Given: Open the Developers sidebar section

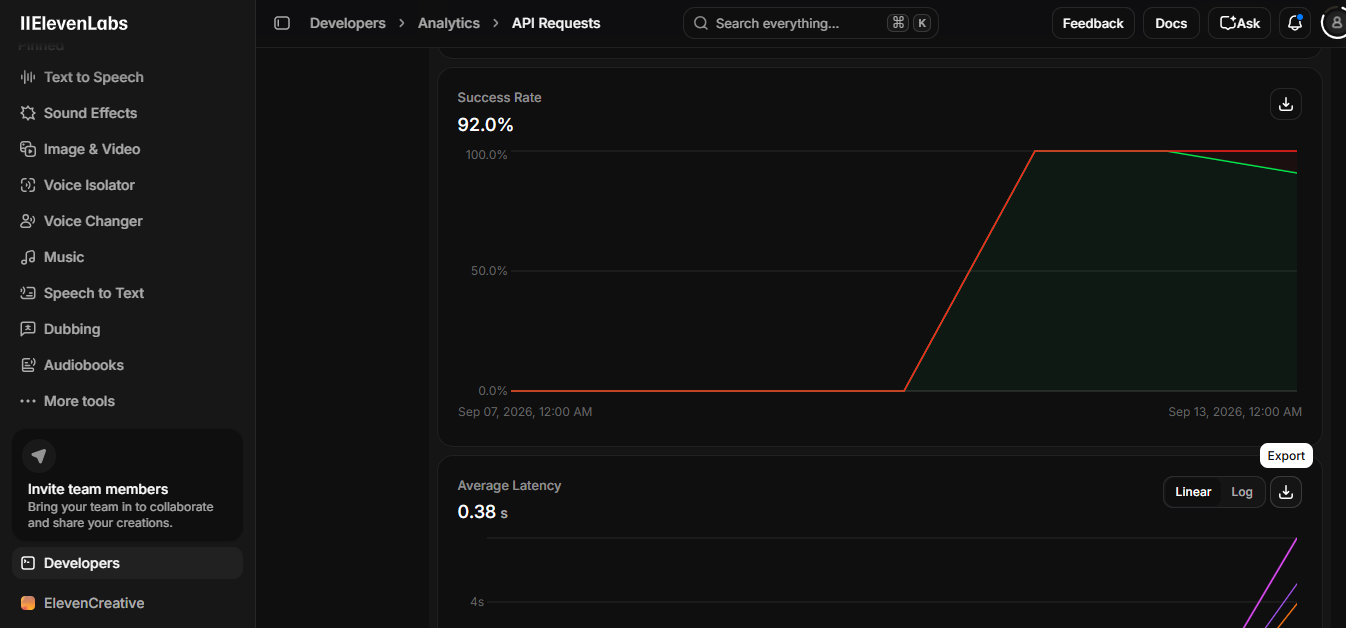Looking at the screenshot, I should tap(127, 563).
